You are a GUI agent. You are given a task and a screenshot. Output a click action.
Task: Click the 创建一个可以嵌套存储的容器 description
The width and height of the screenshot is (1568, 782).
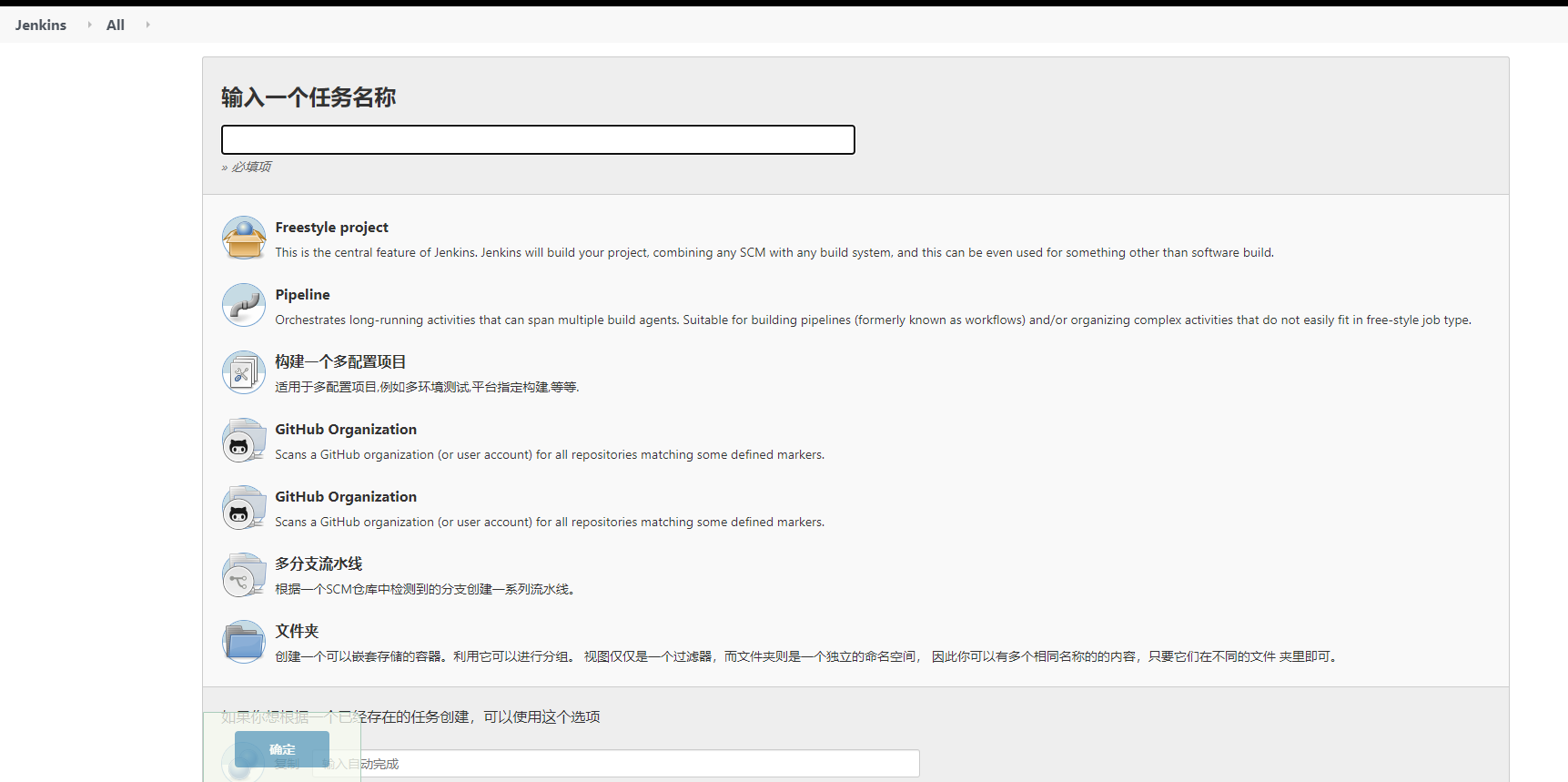tap(808, 657)
